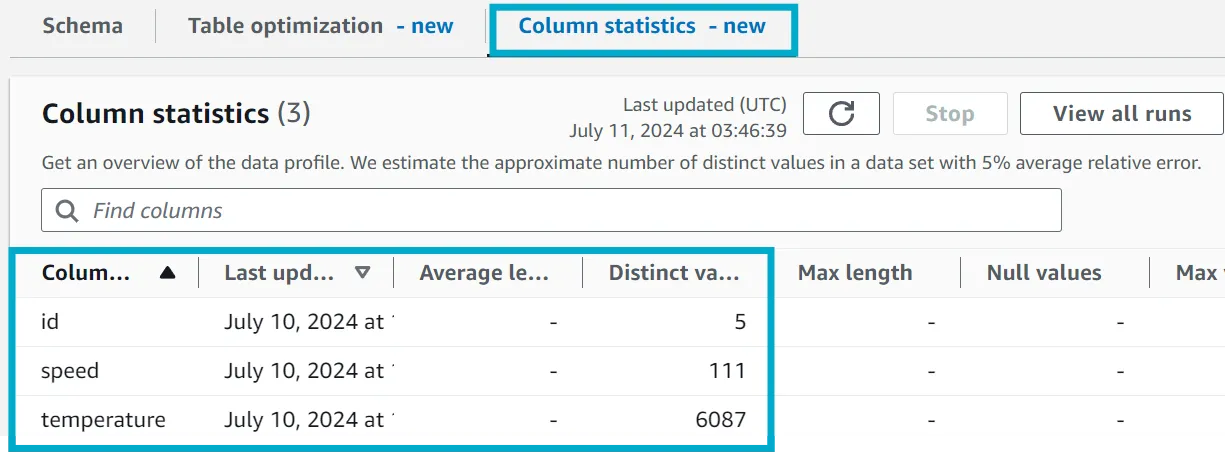Click distinct value 6087 for temperature
1225x453 pixels.
721,420
